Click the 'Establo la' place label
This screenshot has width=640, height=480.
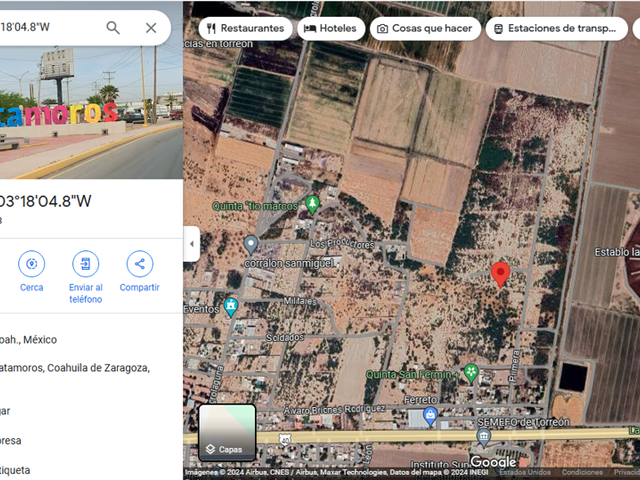[x=617, y=252]
